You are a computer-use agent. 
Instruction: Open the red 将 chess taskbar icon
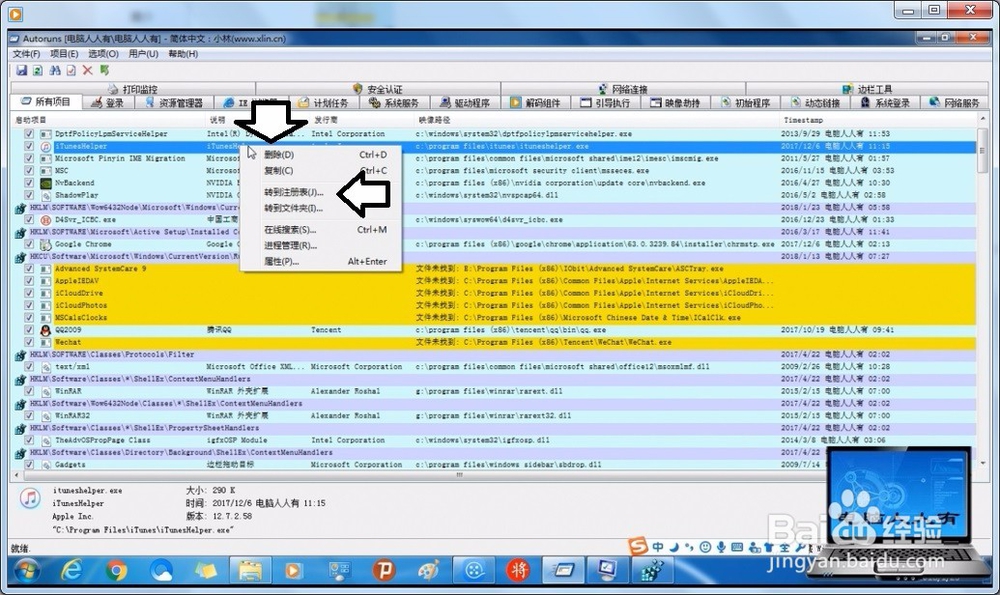coord(518,570)
